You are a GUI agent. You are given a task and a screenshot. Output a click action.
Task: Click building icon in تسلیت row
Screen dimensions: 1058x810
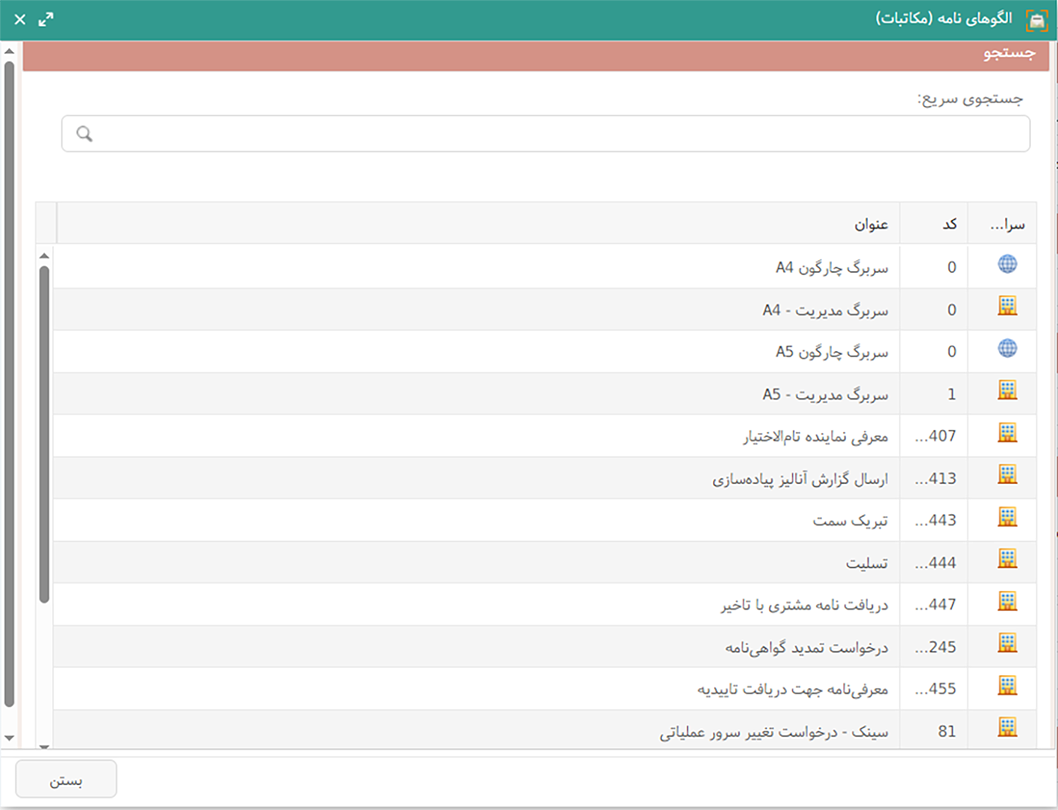(x=1007, y=560)
